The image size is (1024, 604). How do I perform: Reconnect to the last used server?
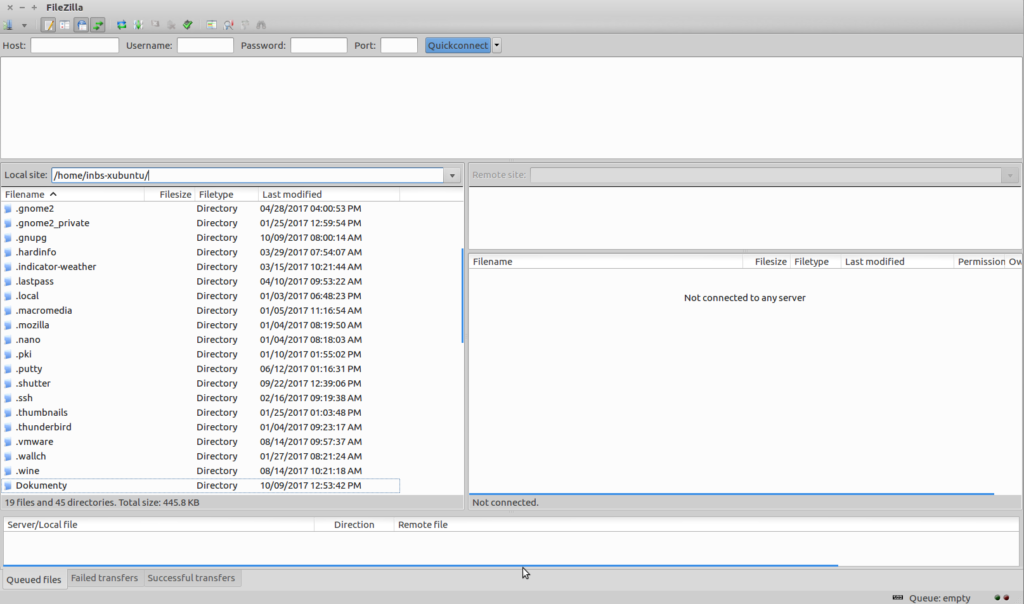pos(188,25)
